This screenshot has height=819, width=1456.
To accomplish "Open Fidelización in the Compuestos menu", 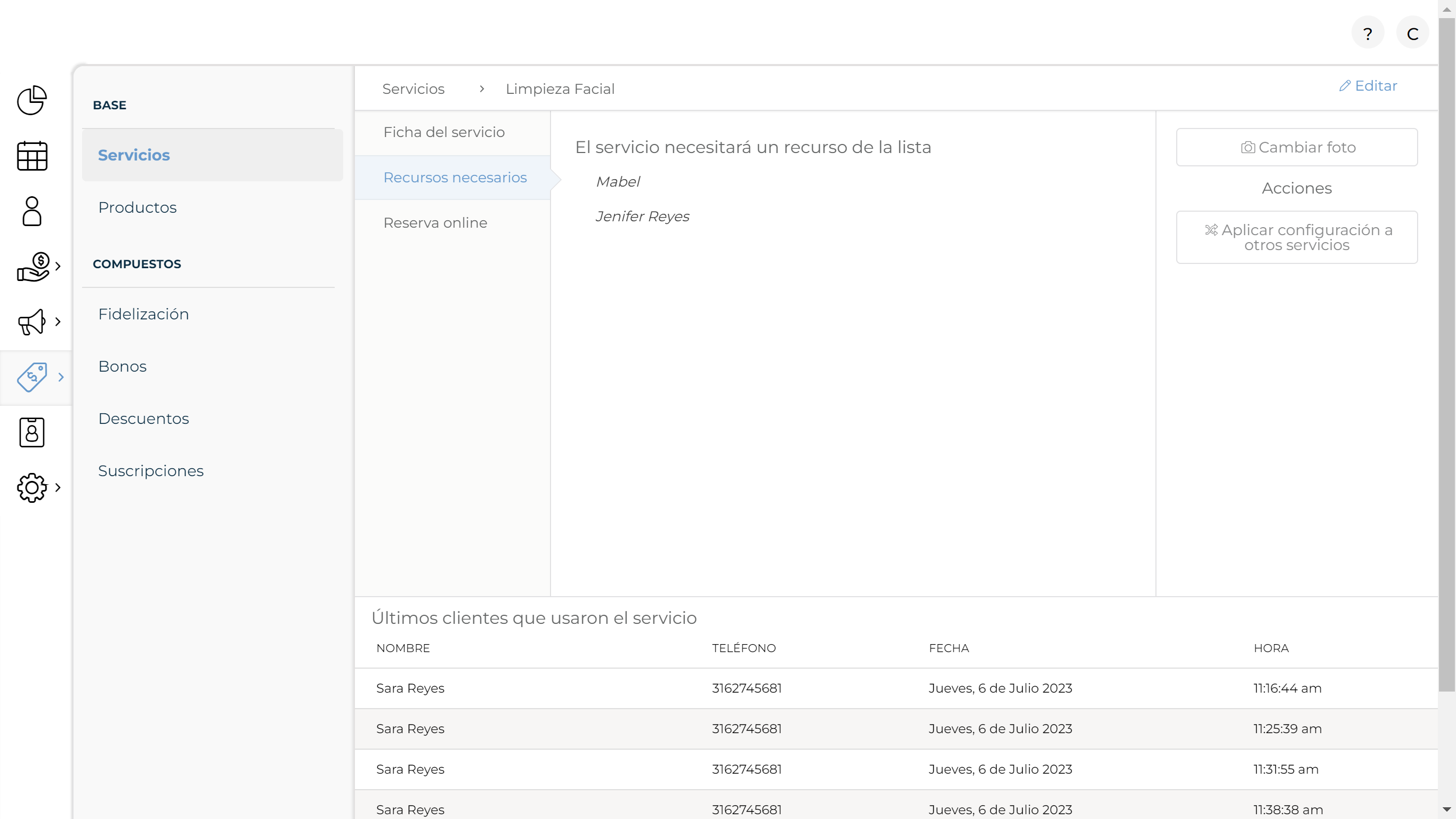I will [x=143, y=314].
